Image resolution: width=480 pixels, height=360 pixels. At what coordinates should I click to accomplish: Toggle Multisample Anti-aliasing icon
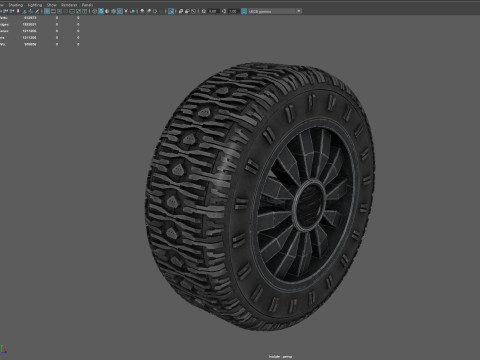point(155,11)
